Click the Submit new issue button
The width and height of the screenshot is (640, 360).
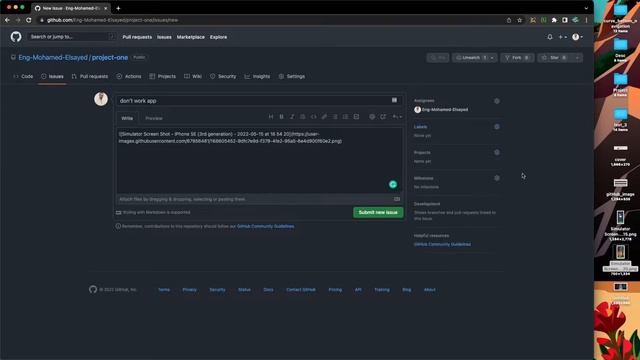(x=378, y=212)
